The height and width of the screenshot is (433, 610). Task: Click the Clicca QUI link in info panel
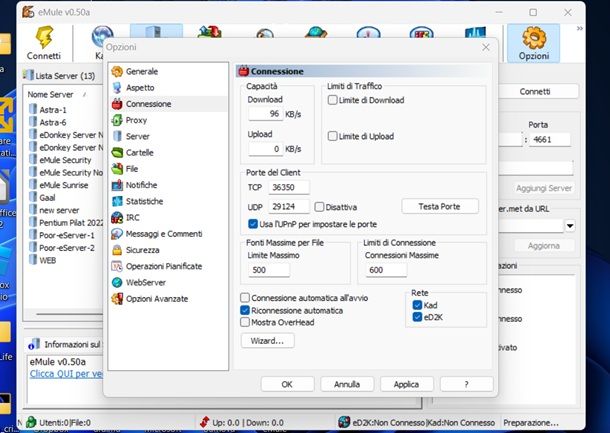[x=66, y=374]
